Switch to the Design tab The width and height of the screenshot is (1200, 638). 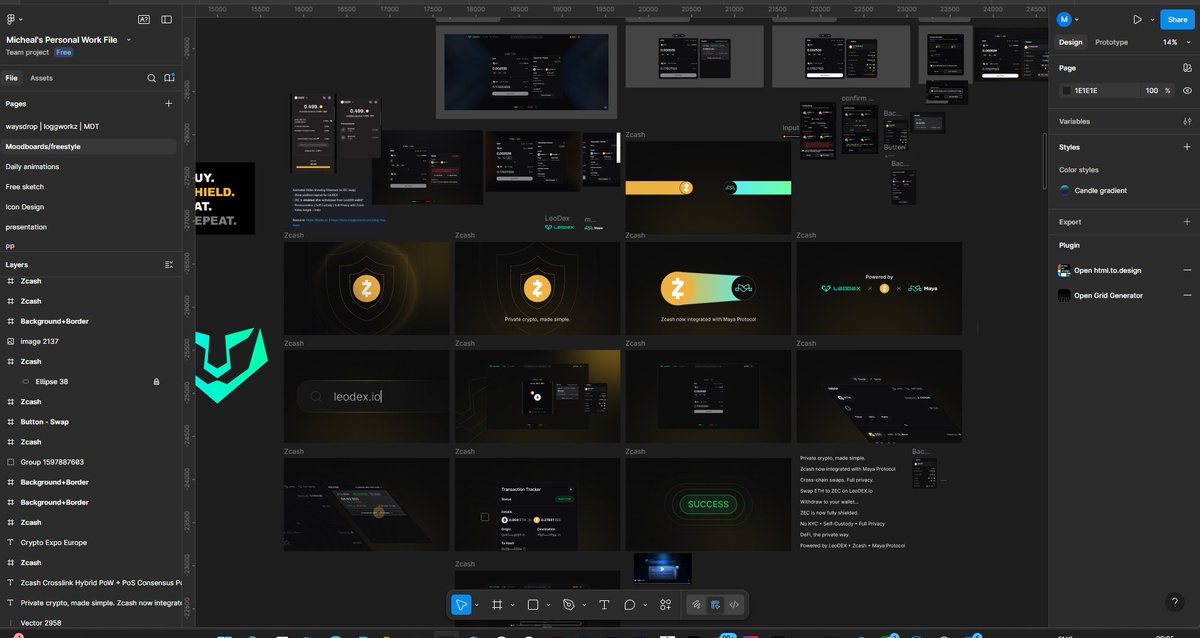[1070, 42]
